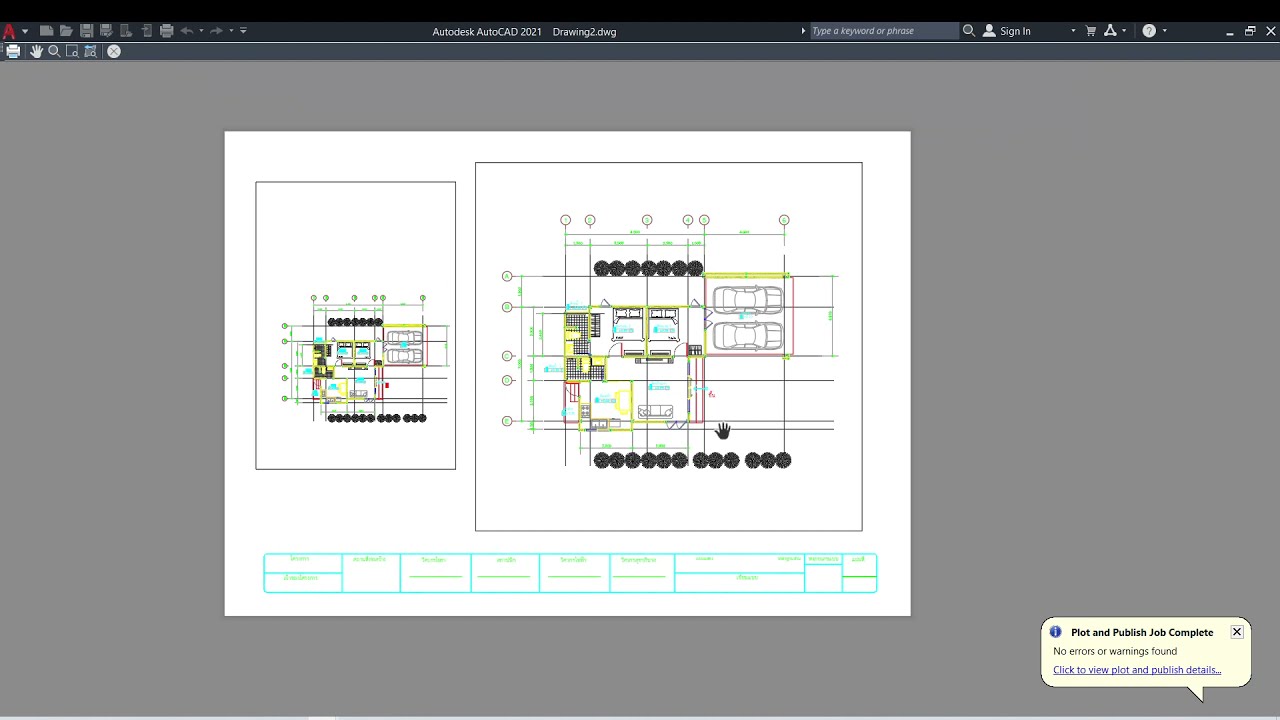Select the Pan hand tool

click(36, 51)
